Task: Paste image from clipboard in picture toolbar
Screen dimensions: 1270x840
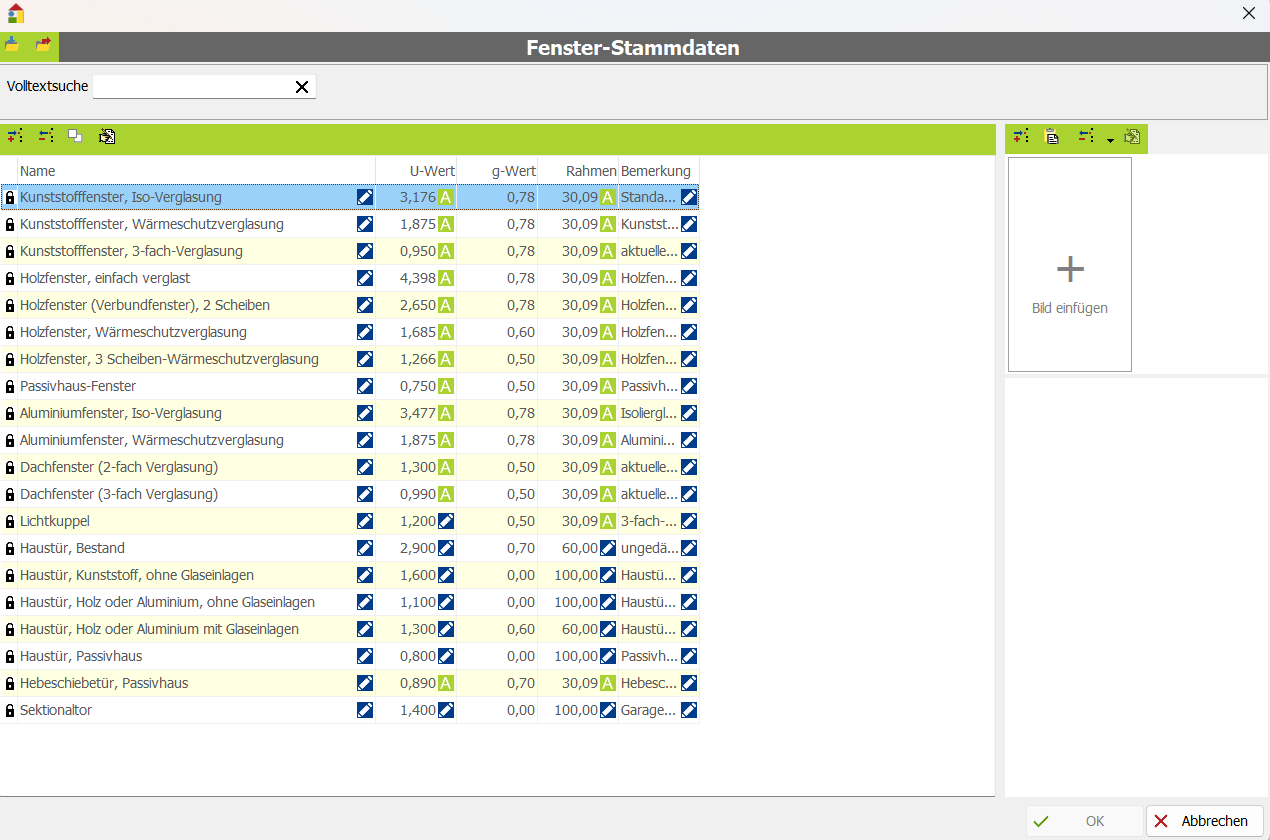Action: [1052, 136]
